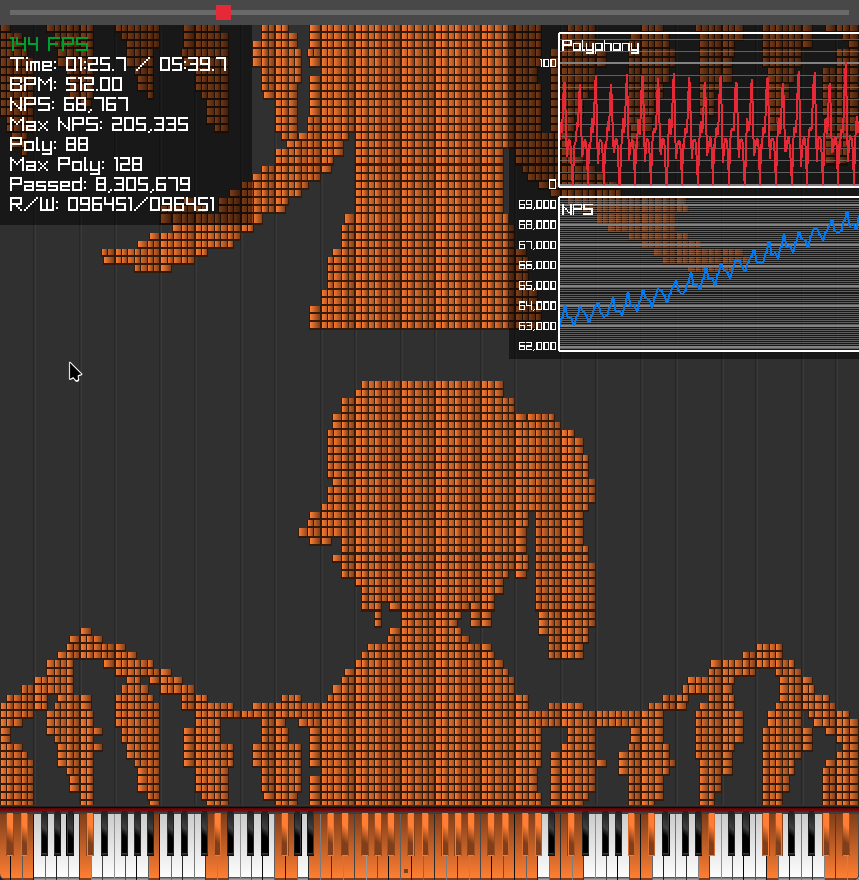Click the 100 label on Polyphony axis
The height and width of the screenshot is (880, 859).
[547, 63]
